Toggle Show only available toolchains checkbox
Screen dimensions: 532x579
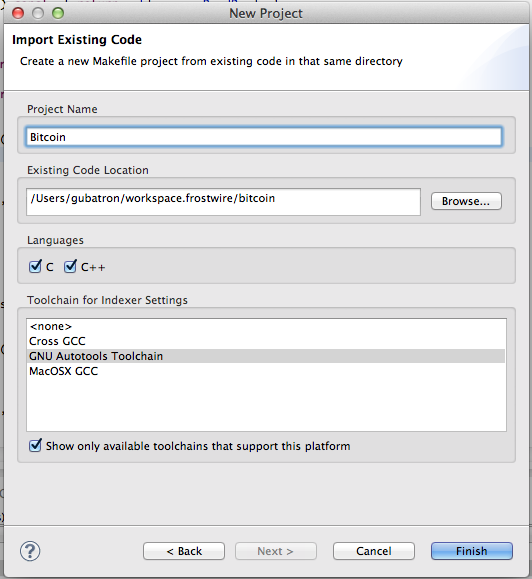click(x=35, y=445)
